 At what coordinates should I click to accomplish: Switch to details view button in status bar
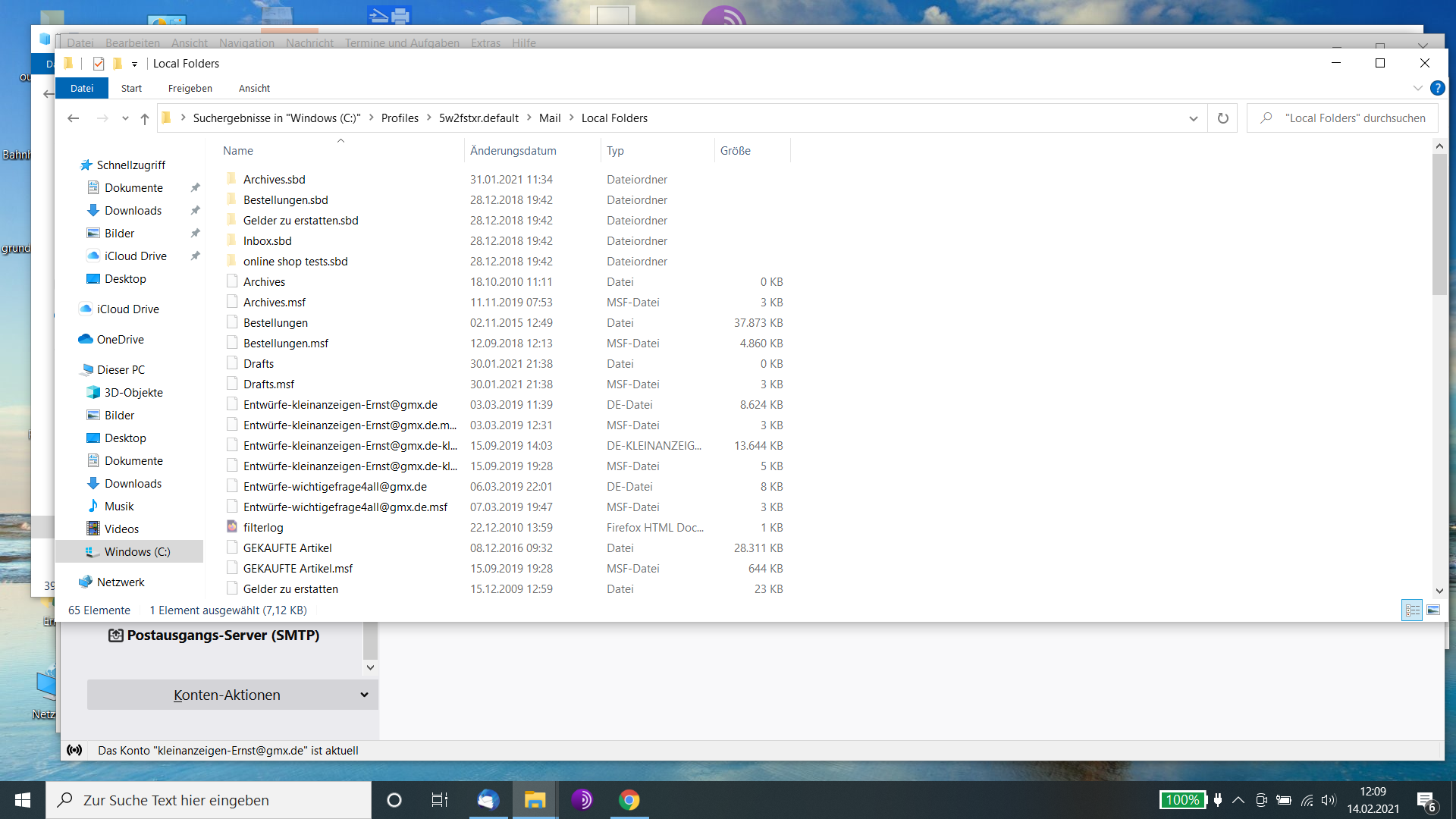coord(1412,610)
